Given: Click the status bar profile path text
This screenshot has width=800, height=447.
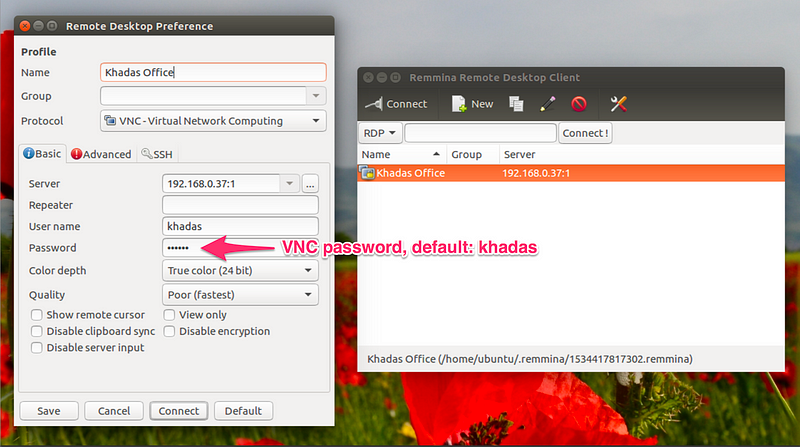Looking at the screenshot, I should tap(530, 359).
